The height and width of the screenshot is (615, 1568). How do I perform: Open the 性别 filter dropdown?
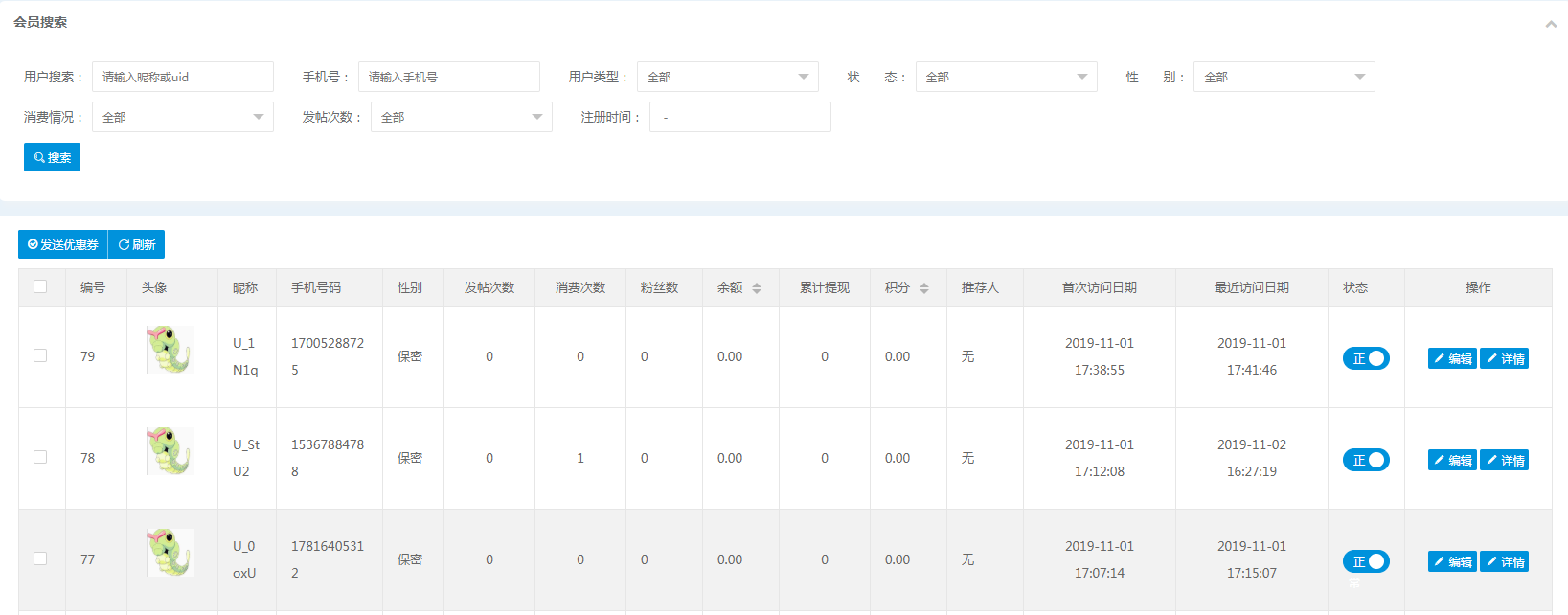[x=1284, y=77]
